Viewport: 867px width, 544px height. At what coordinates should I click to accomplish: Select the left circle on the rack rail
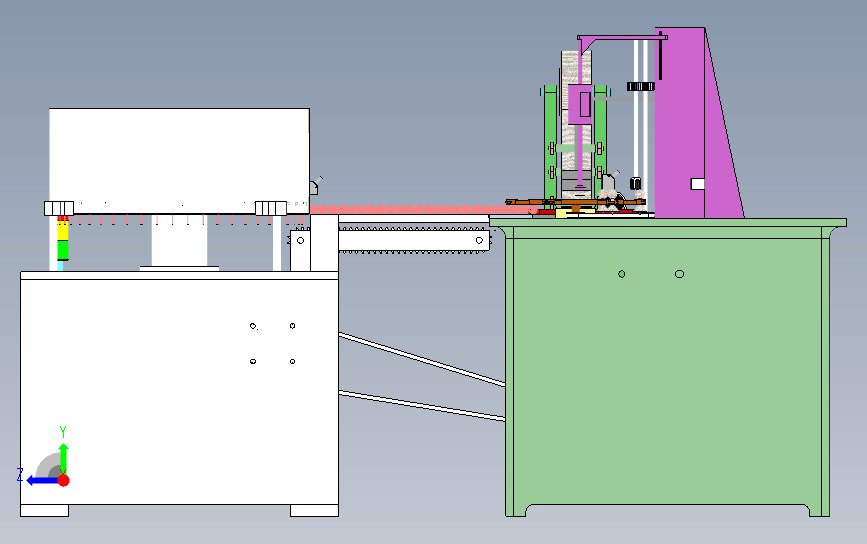tap(300, 240)
